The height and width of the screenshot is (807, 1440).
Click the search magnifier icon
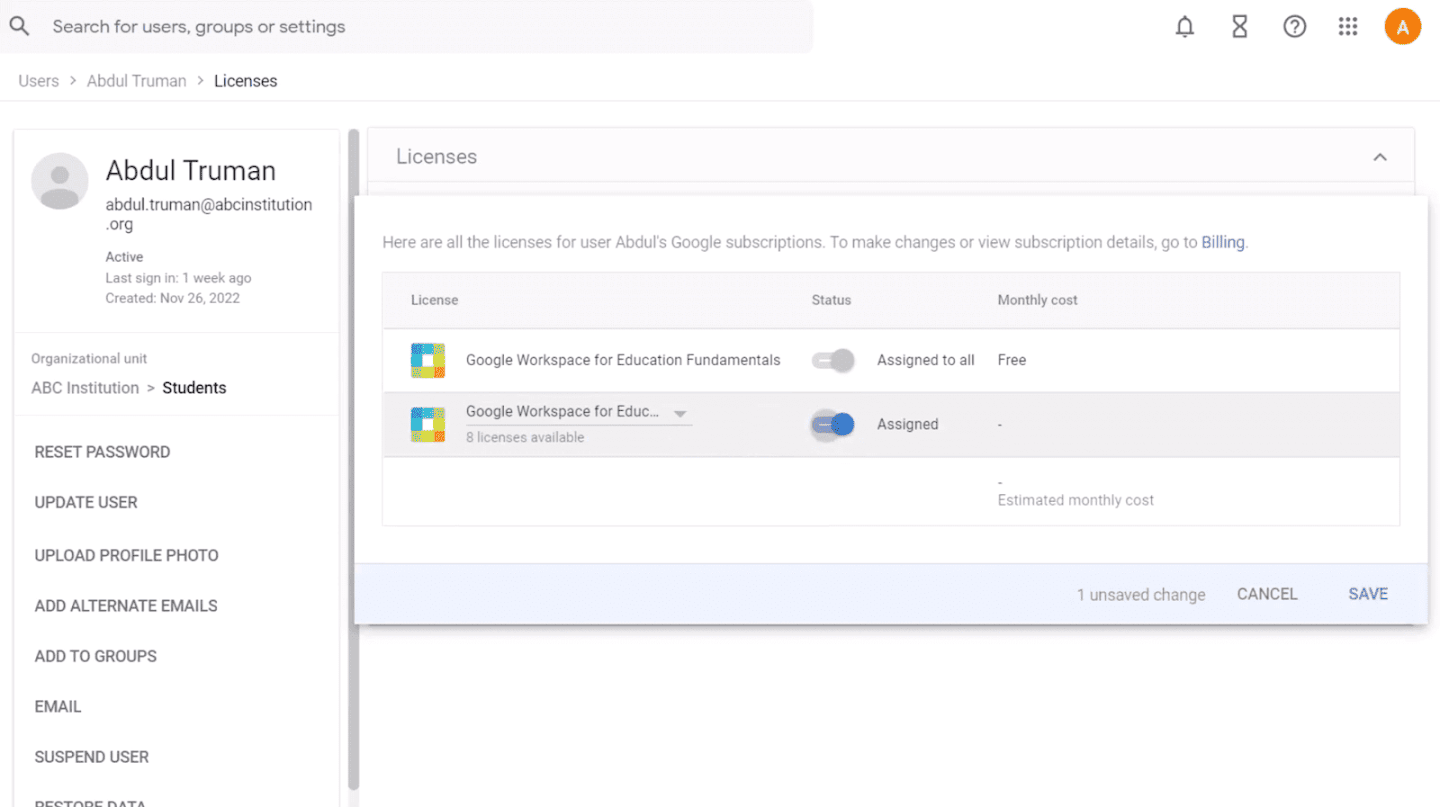(19, 27)
